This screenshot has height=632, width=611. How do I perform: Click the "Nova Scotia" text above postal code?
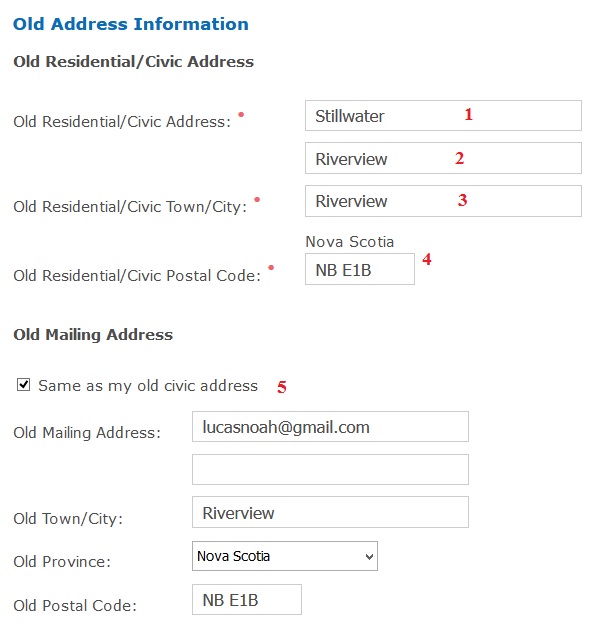click(349, 242)
